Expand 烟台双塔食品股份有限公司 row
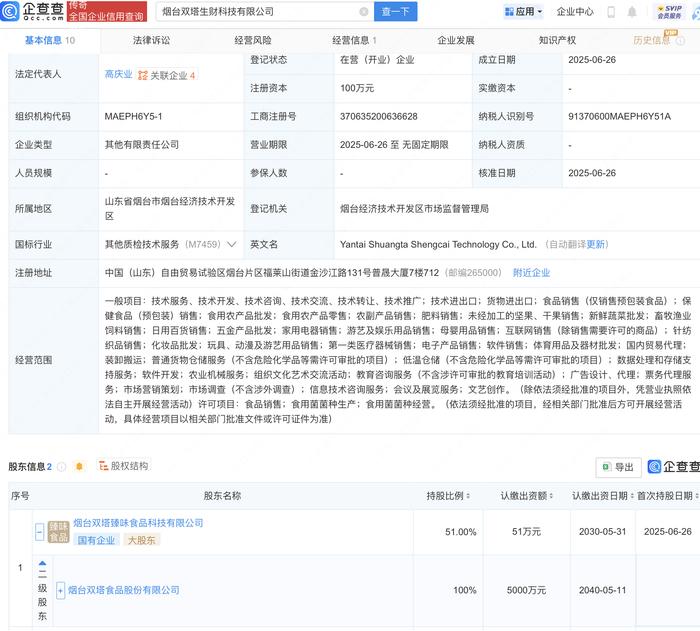The image size is (700, 631). 61,590
